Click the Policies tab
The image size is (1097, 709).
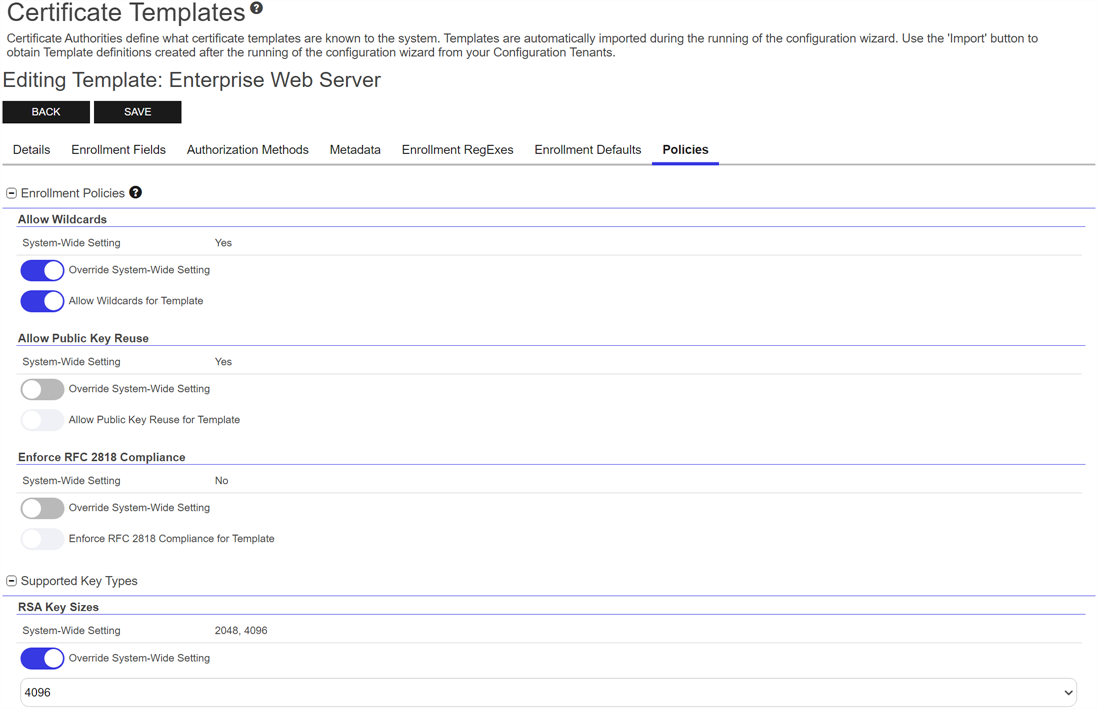(685, 150)
